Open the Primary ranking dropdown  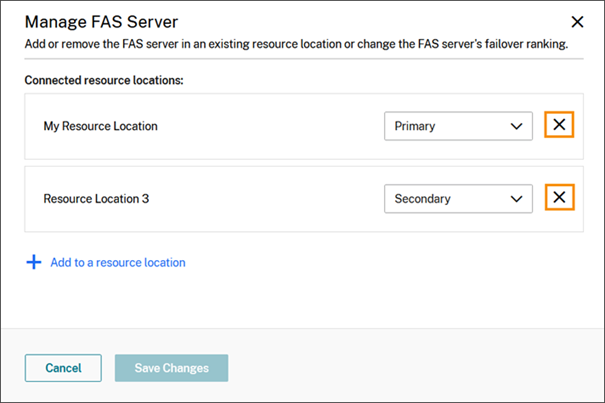point(458,126)
